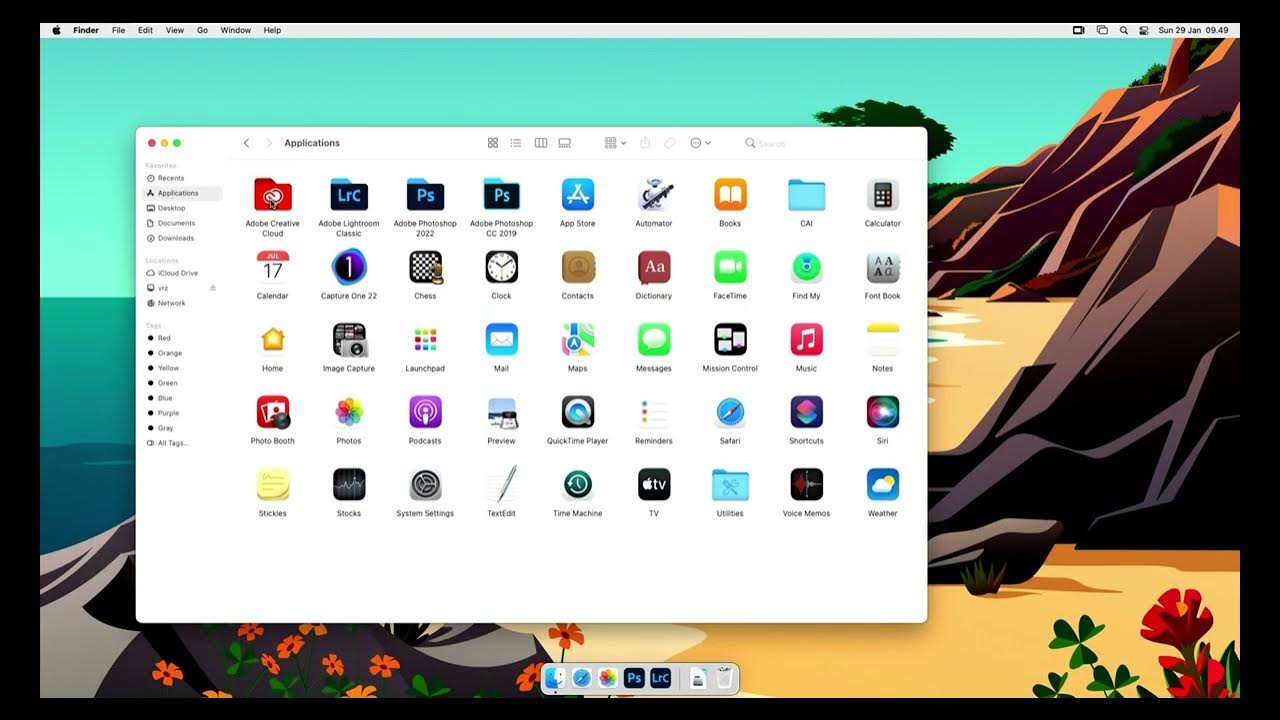1280x720 pixels.
Task: Click the App Store icon
Action: (578, 195)
